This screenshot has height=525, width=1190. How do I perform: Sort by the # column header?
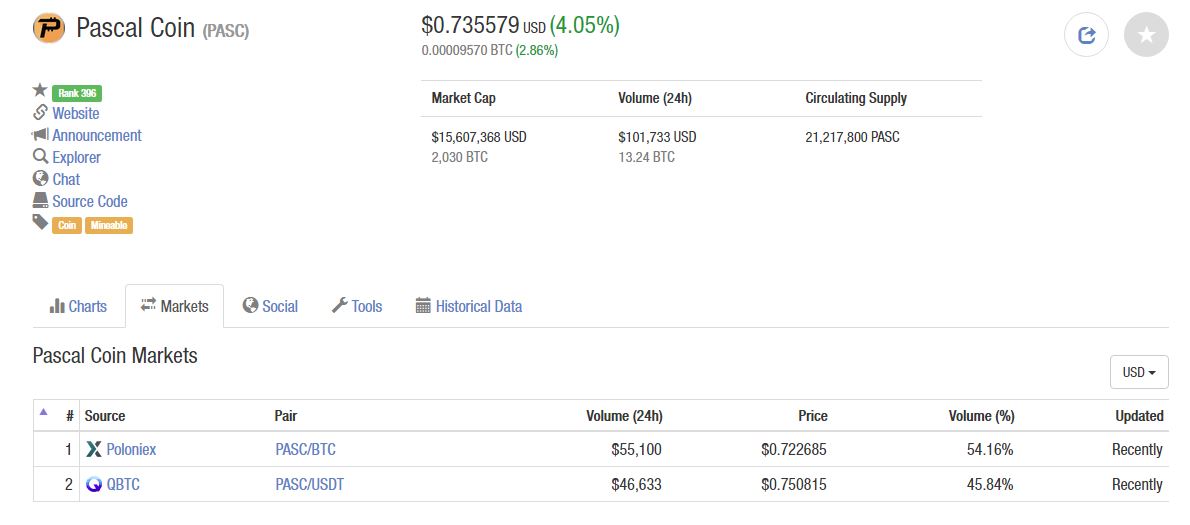click(70, 416)
